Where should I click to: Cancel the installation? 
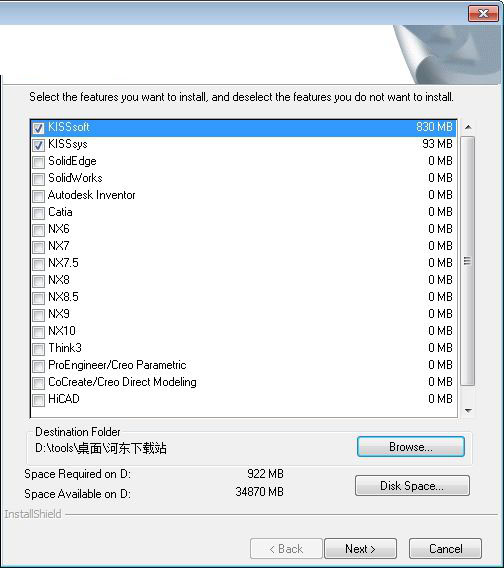point(445,548)
